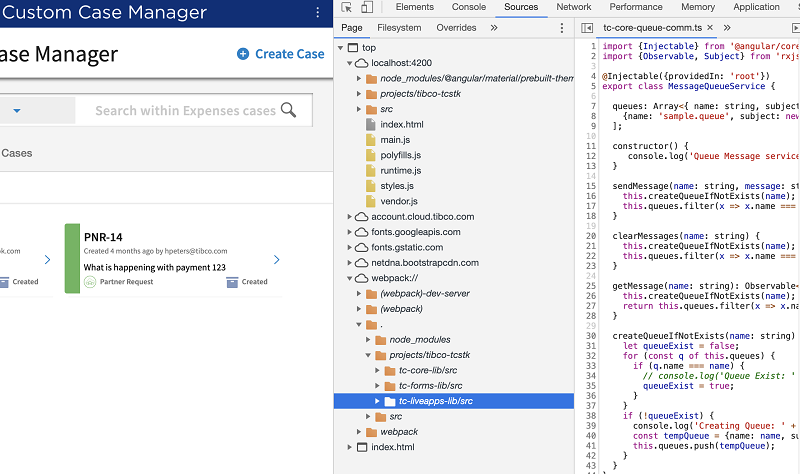Expand the (webpack)-dev-server folder
The width and height of the screenshot is (800, 474).
click(x=359, y=294)
